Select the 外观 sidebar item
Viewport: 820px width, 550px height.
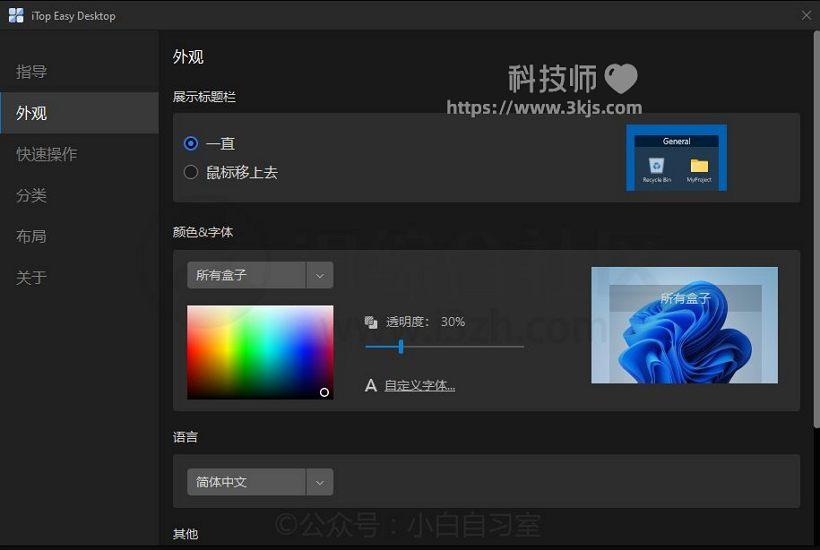click(x=79, y=113)
